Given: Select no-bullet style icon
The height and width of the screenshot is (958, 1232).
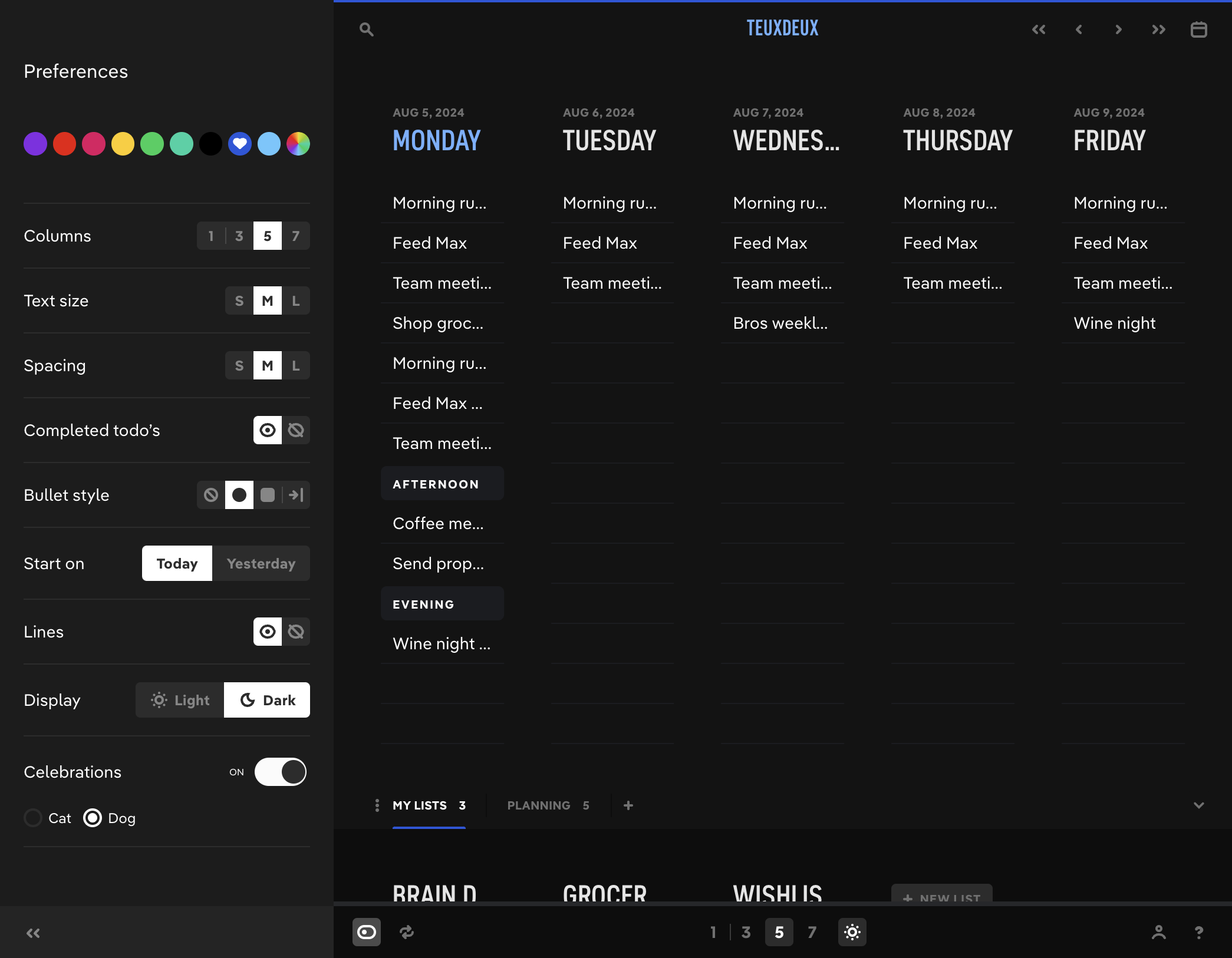Looking at the screenshot, I should coord(211,495).
